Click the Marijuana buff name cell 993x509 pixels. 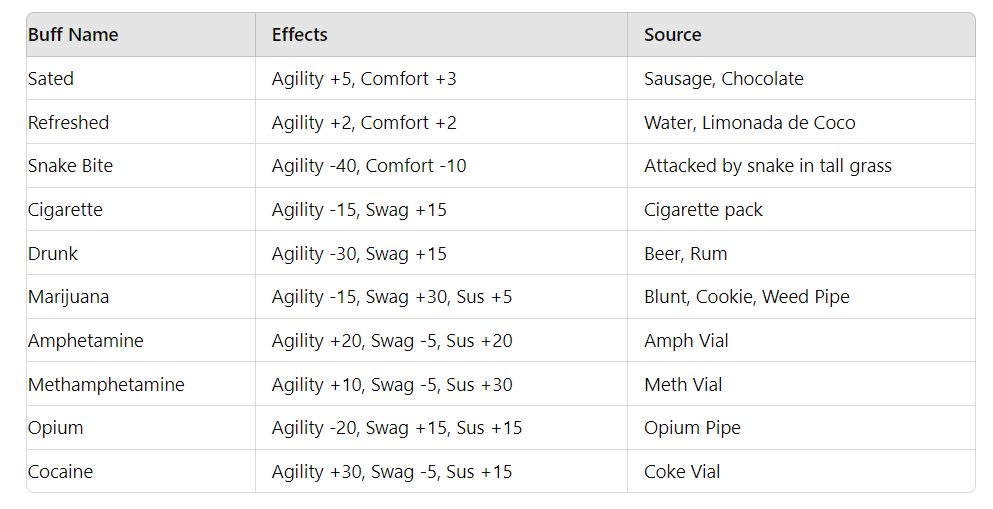[68, 297]
